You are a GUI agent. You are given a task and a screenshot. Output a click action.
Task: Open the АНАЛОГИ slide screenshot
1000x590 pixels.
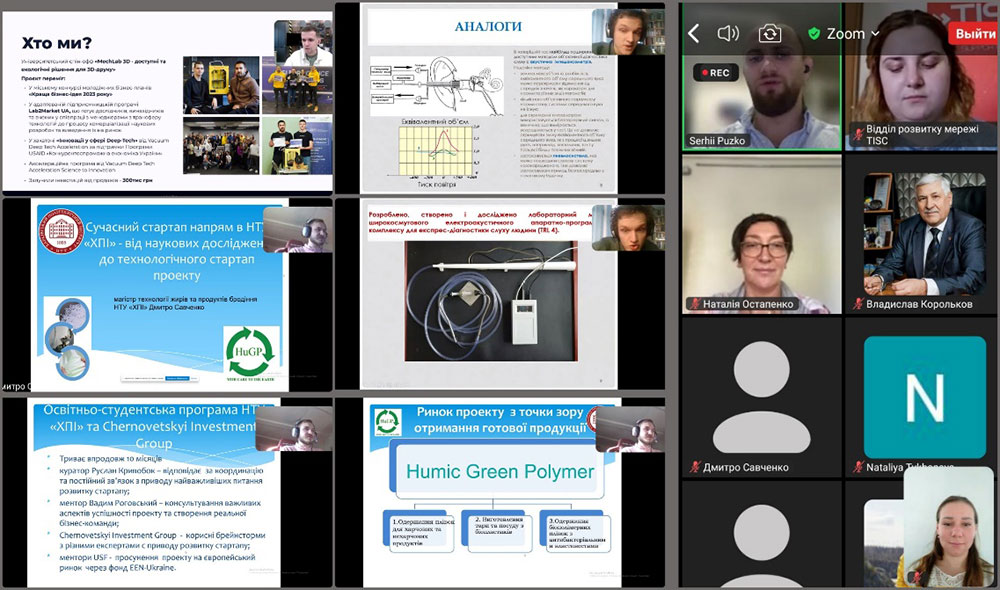(499, 97)
